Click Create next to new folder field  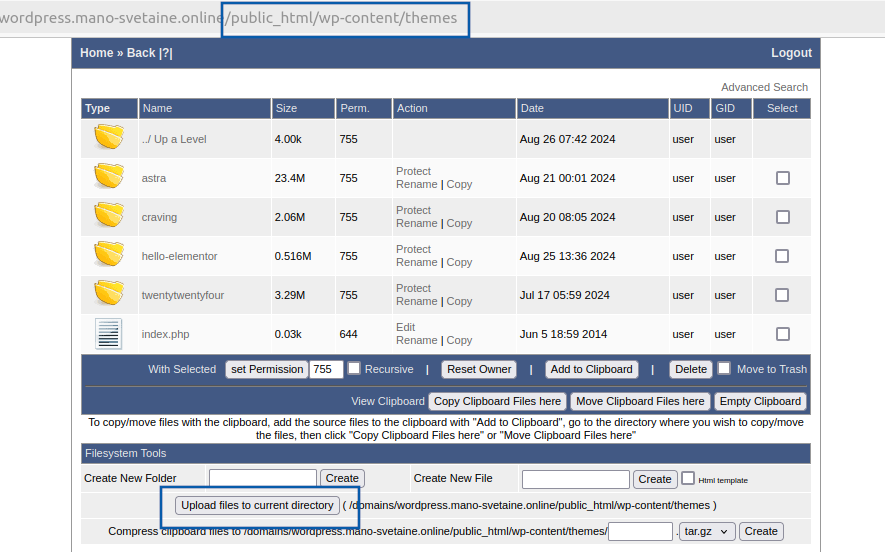click(342, 478)
